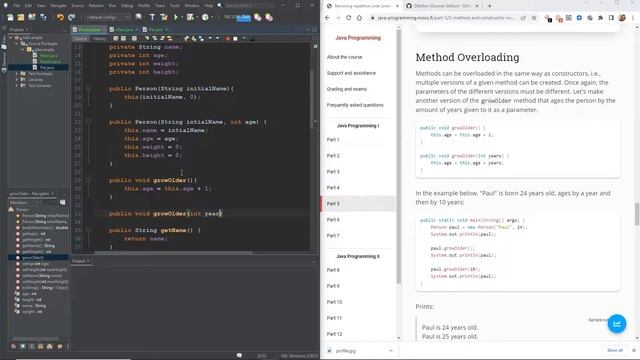Collapse the Source Packages tree node

[17, 44]
